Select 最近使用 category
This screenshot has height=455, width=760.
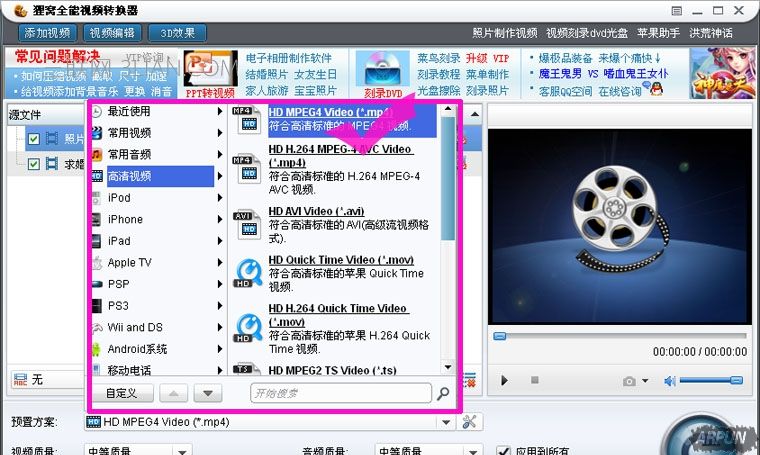tap(129, 111)
